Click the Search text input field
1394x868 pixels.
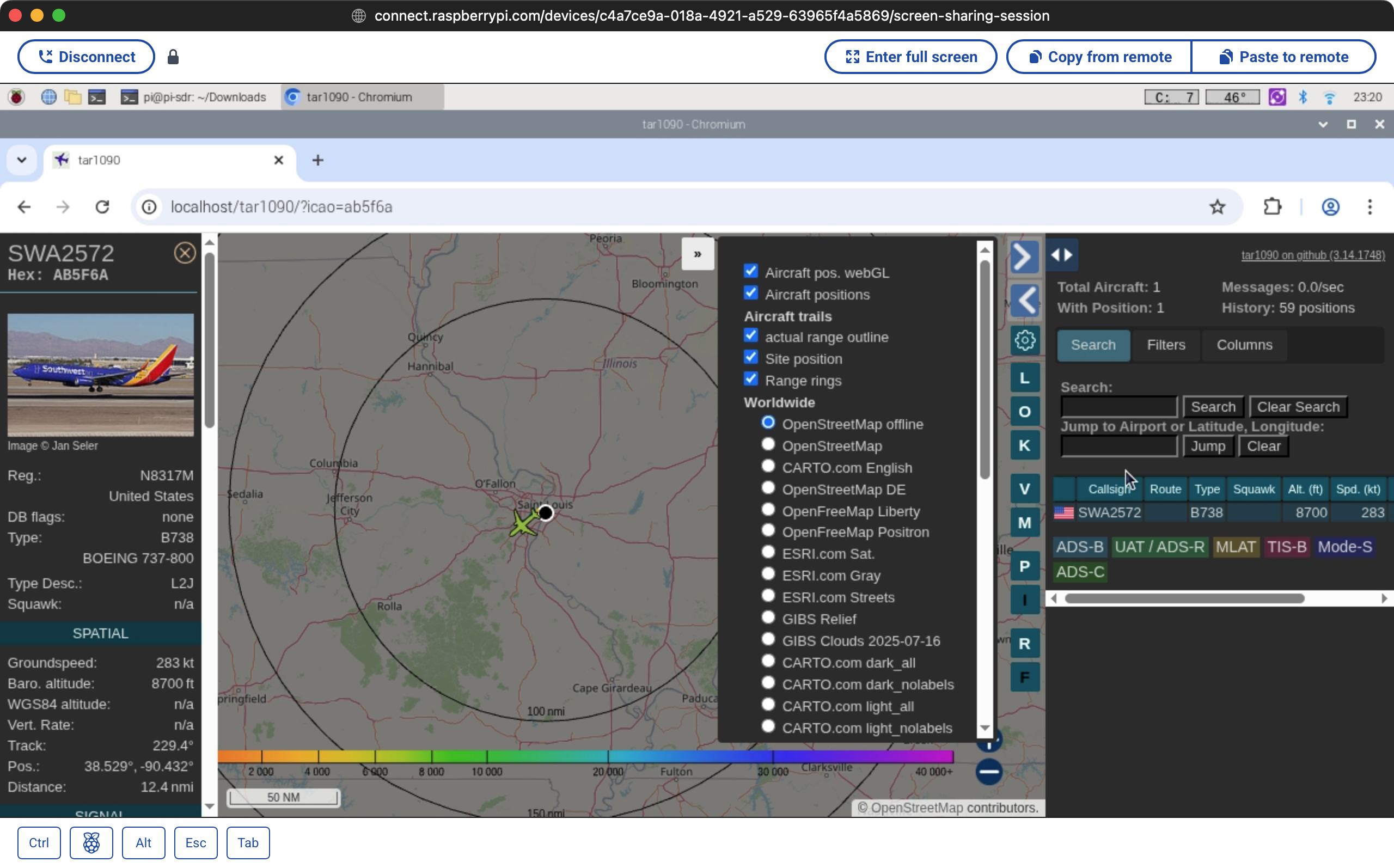pos(1118,407)
